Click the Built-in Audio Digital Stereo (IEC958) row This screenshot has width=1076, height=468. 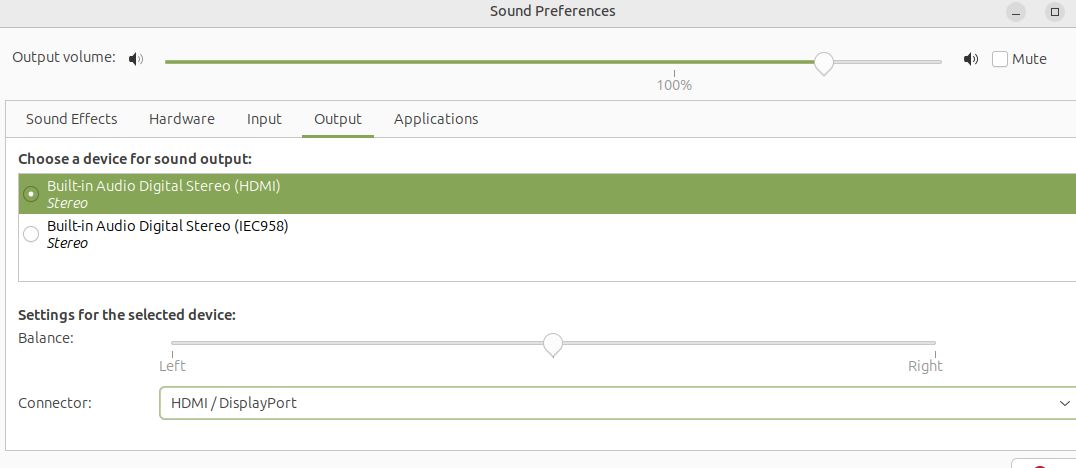547,234
